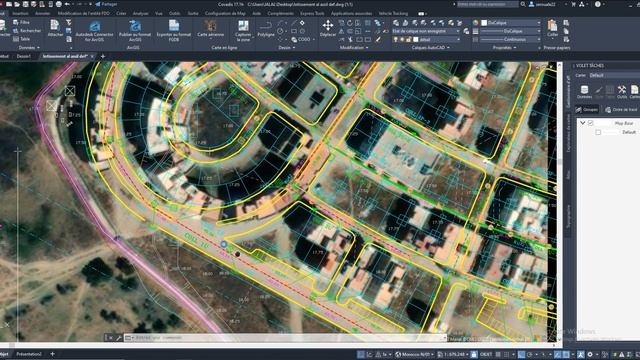This screenshot has width=640, height=360.
Task: Toggle the Map Base layer checkbox
Action: click(591, 123)
